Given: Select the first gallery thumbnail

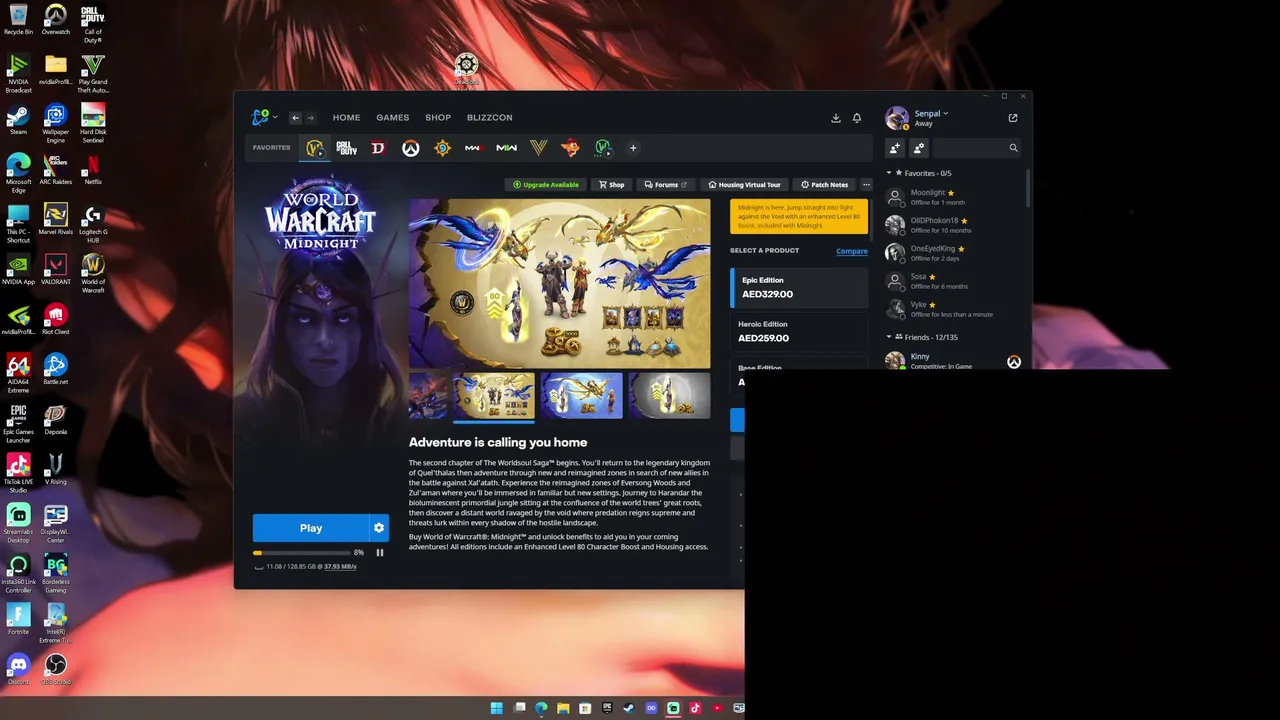Looking at the screenshot, I should [x=428, y=395].
